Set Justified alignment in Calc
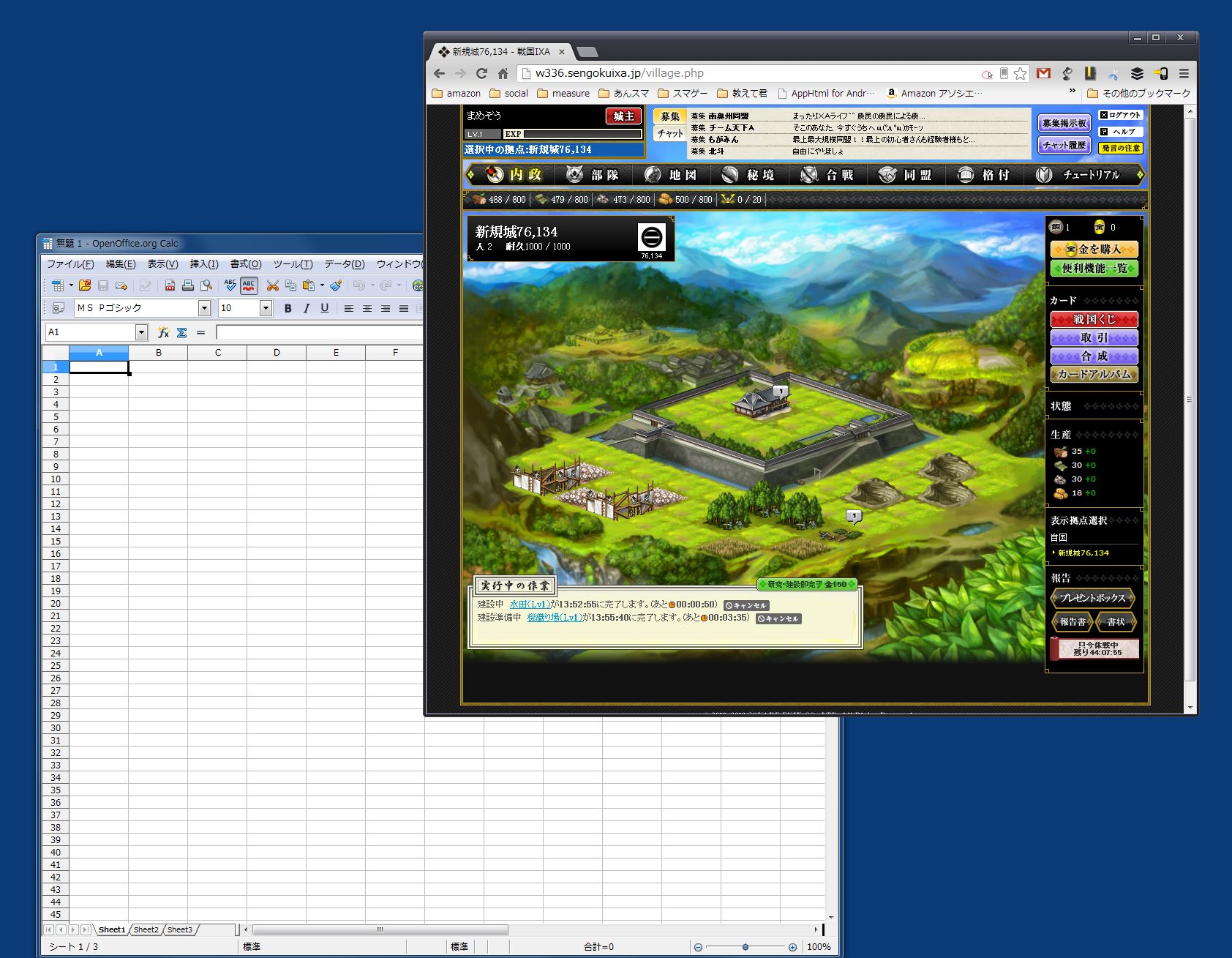1232x958 pixels. (404, 308)
